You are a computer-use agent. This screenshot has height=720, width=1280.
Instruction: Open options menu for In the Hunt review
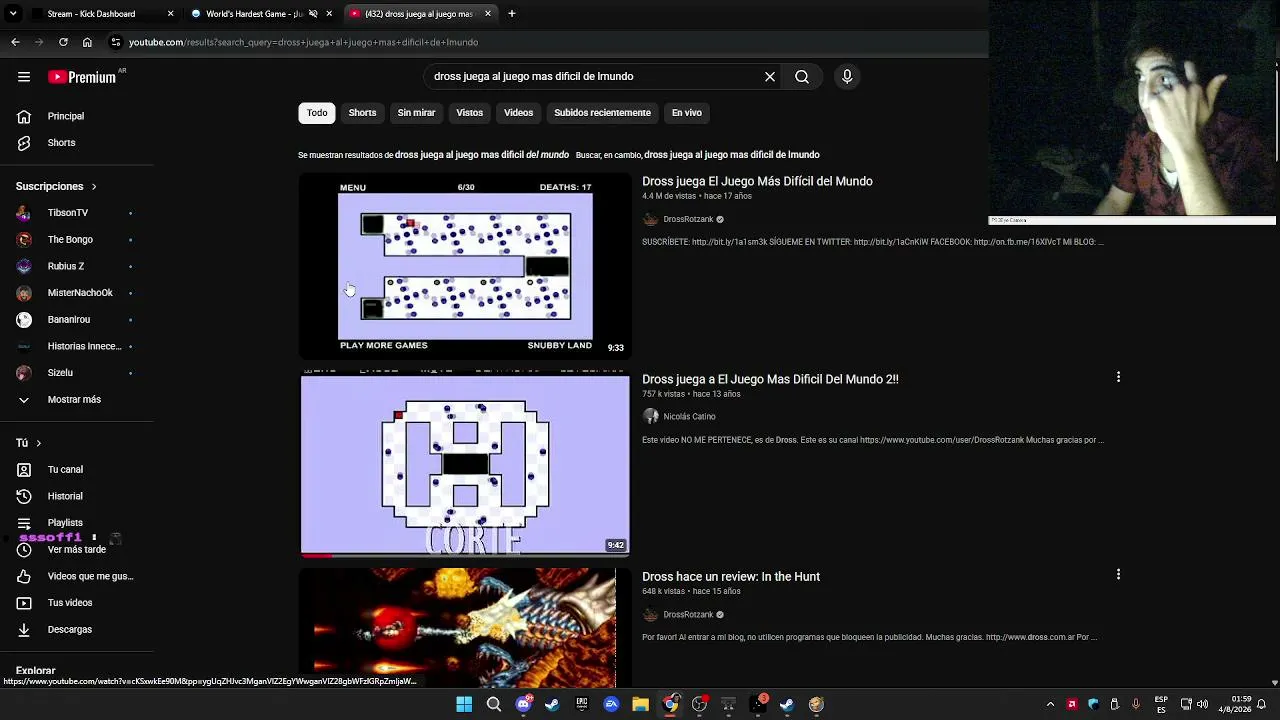pyautogui.click(x=1118, y=575)
